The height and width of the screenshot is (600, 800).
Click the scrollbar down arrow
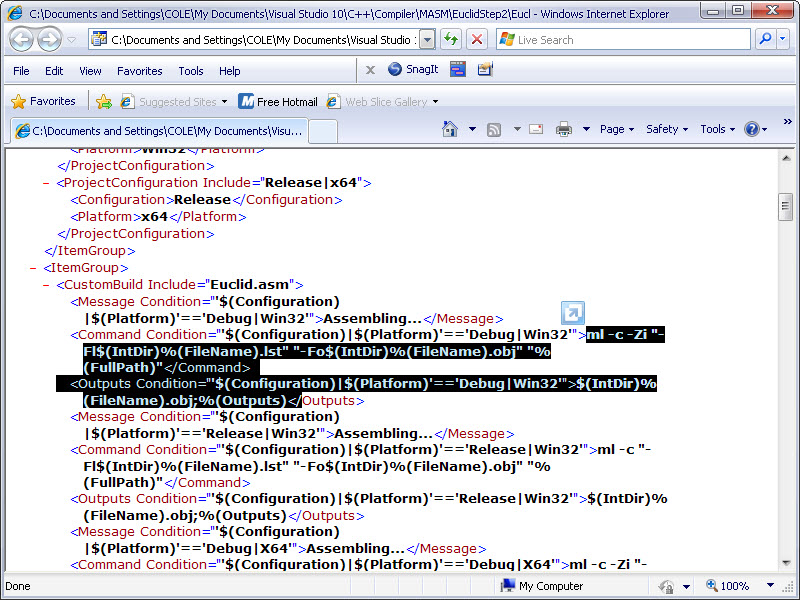(x=786, y=562)
